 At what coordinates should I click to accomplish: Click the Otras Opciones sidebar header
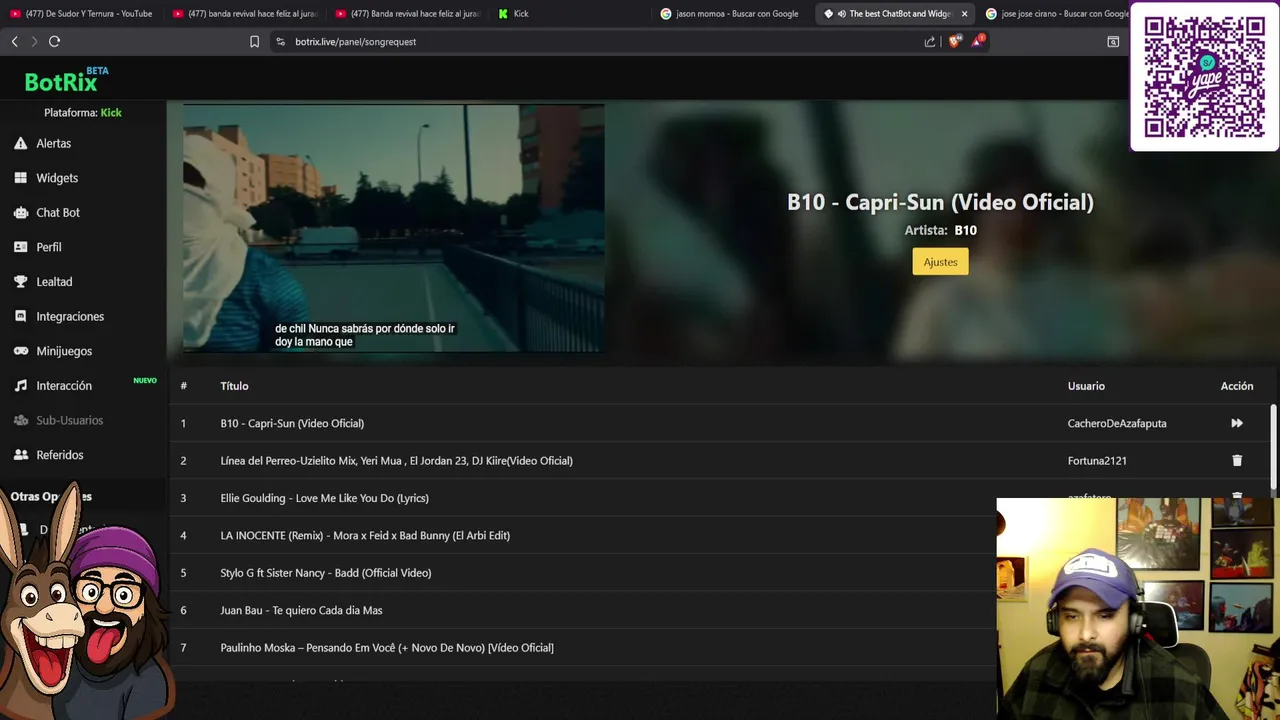[51, 496]
